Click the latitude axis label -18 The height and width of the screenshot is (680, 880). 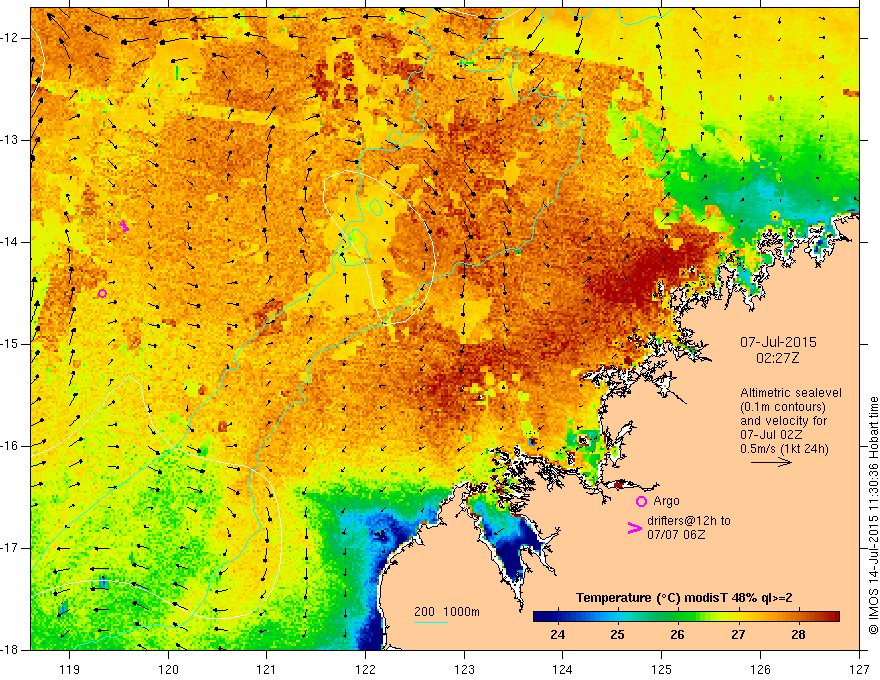pos(11,650)
